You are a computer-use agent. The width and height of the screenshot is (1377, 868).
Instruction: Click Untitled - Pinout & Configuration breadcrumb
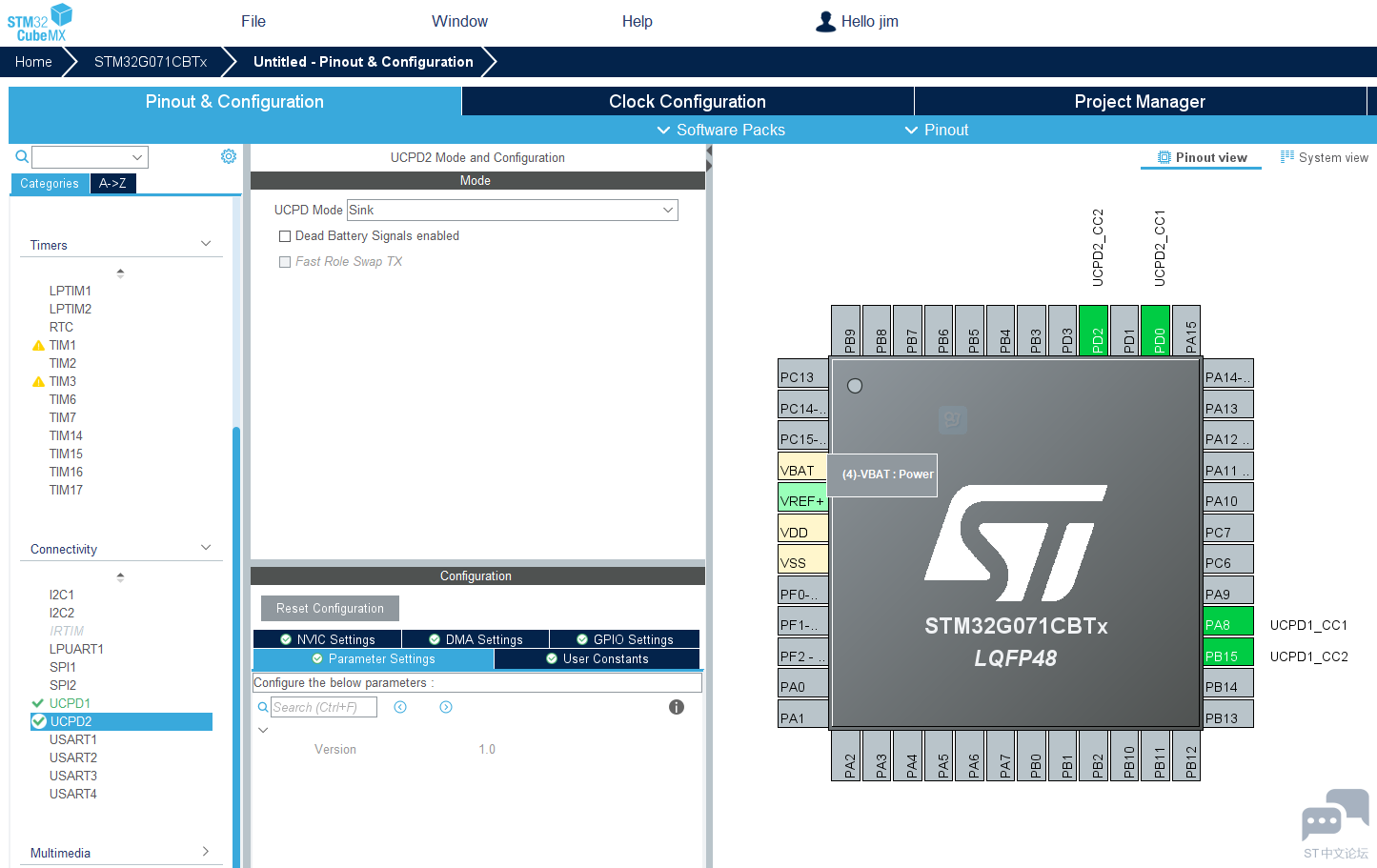pos(363,62)
